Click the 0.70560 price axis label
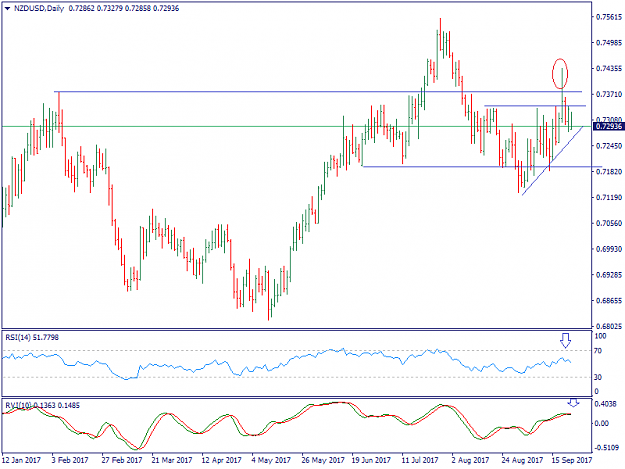The image size is (625, 469). (x=609, y=223)
